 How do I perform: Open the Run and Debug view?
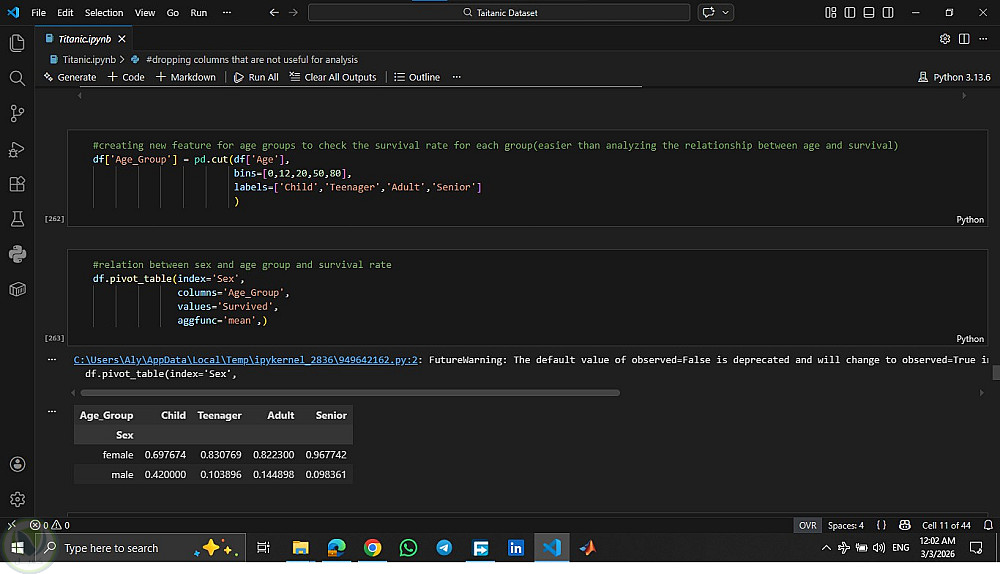click(16, 149)
